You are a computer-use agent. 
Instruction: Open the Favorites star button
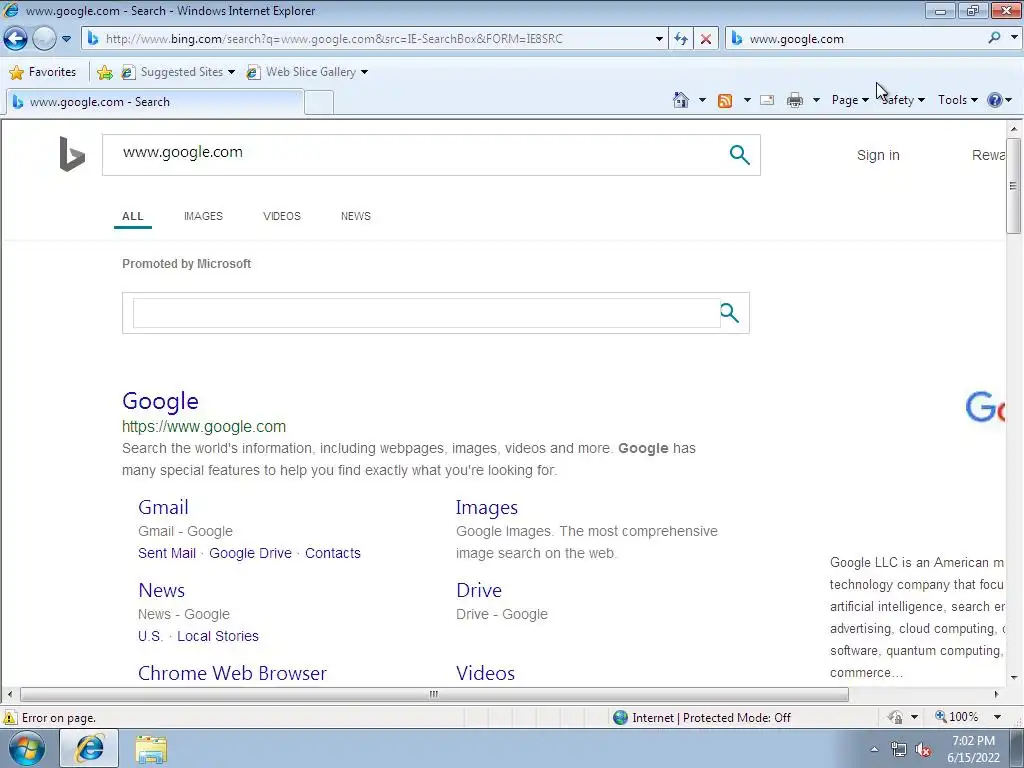coord(43,72)
